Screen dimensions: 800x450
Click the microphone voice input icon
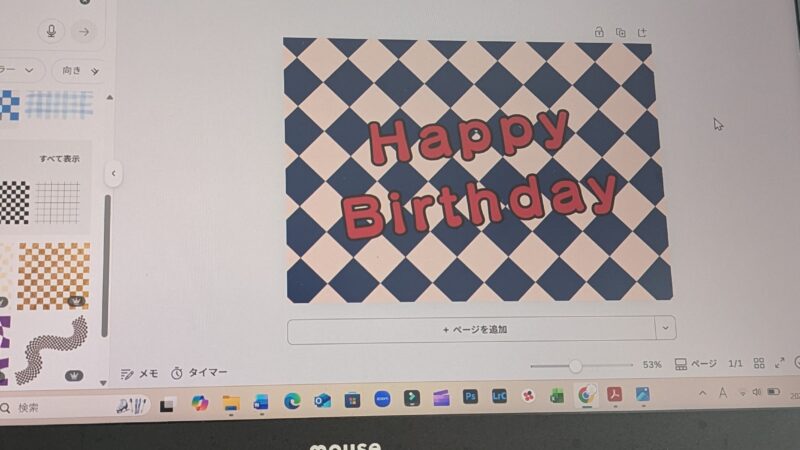tap(51, 32)
